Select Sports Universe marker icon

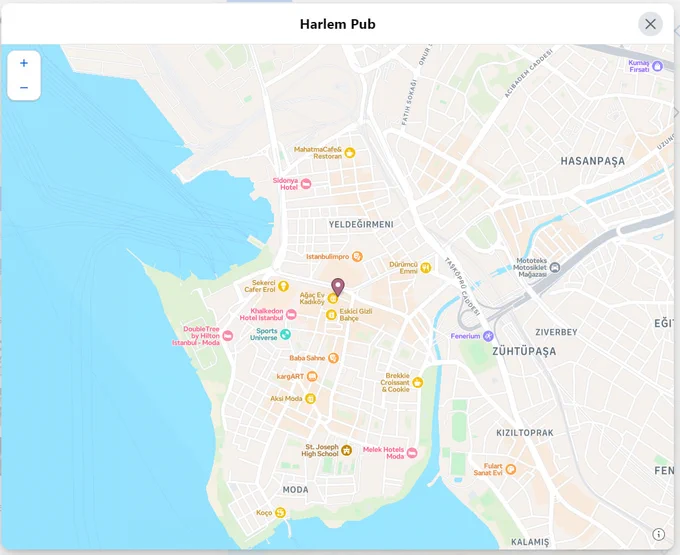click(x=285, y=334)
